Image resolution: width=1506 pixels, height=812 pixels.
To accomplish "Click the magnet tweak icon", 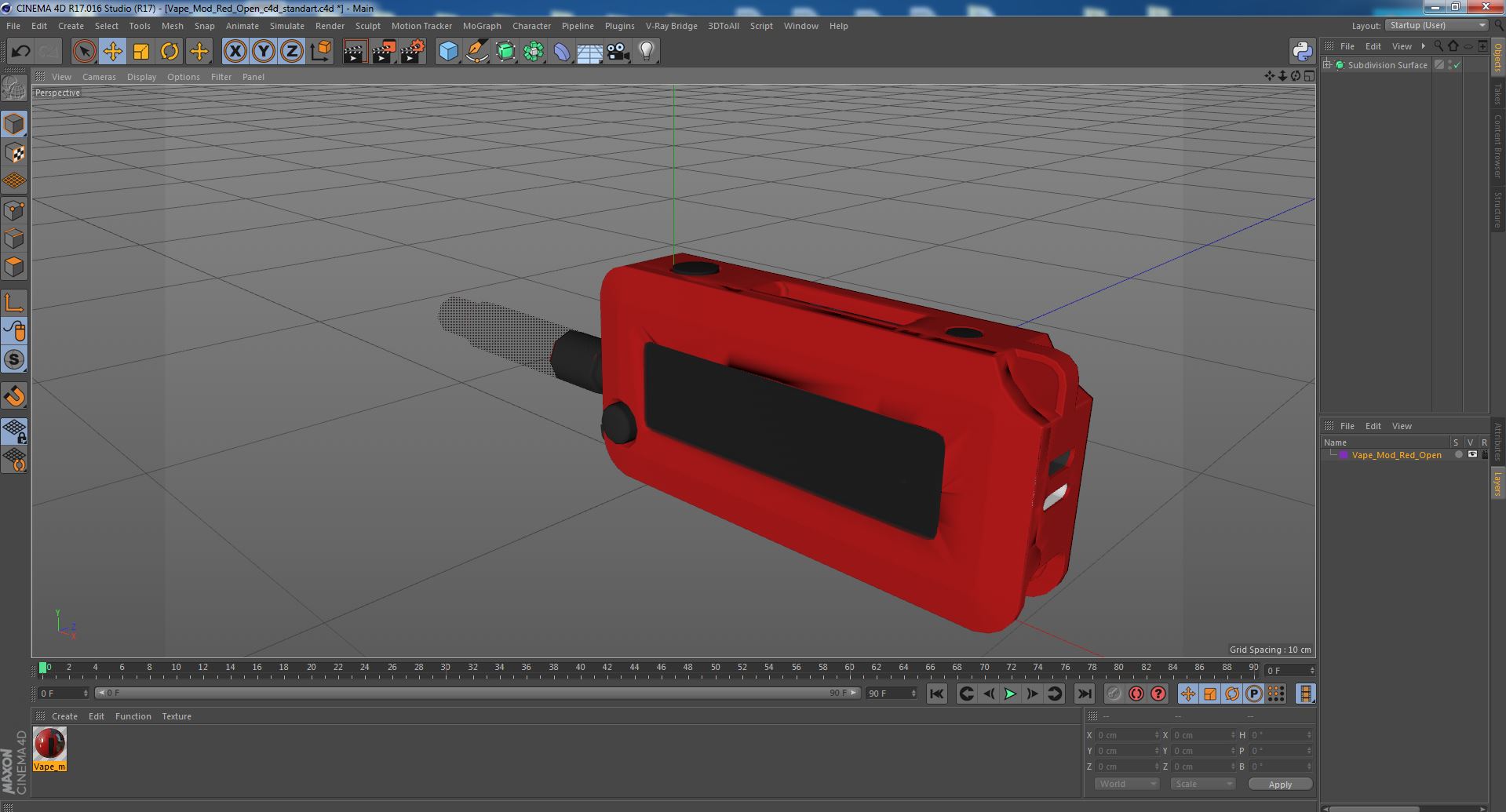I will pyautogui.click(x=14, y=396).
